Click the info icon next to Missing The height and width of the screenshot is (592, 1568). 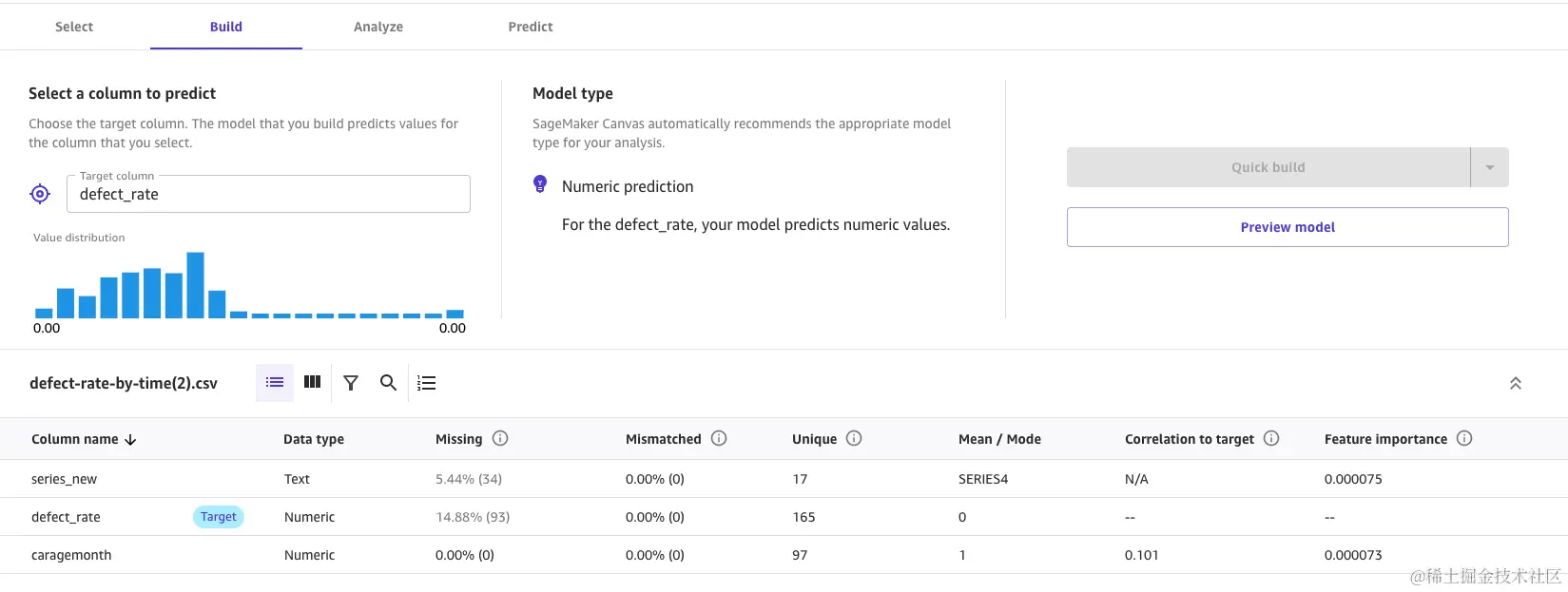click(500, 438)
